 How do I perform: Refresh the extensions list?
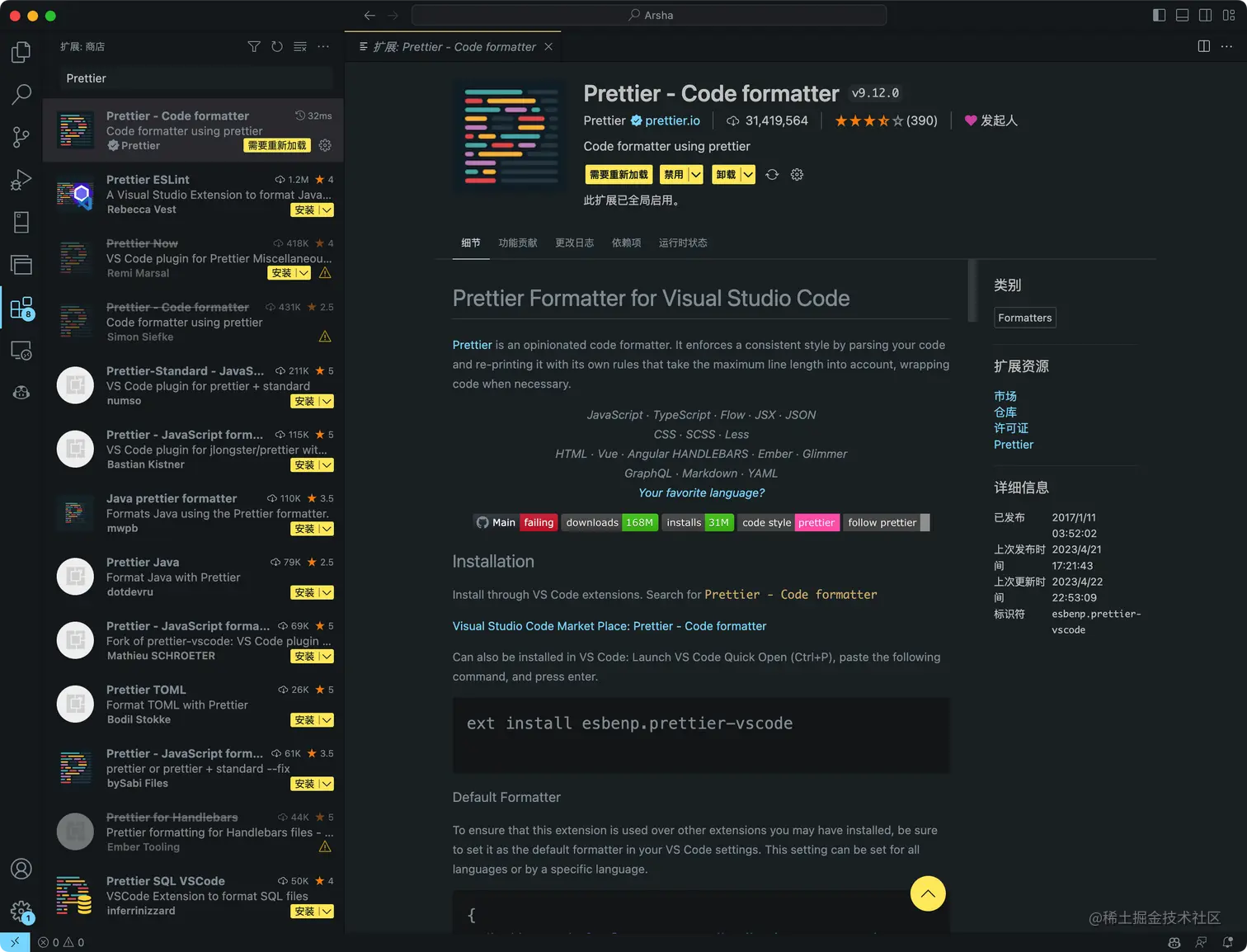[277, 47]
